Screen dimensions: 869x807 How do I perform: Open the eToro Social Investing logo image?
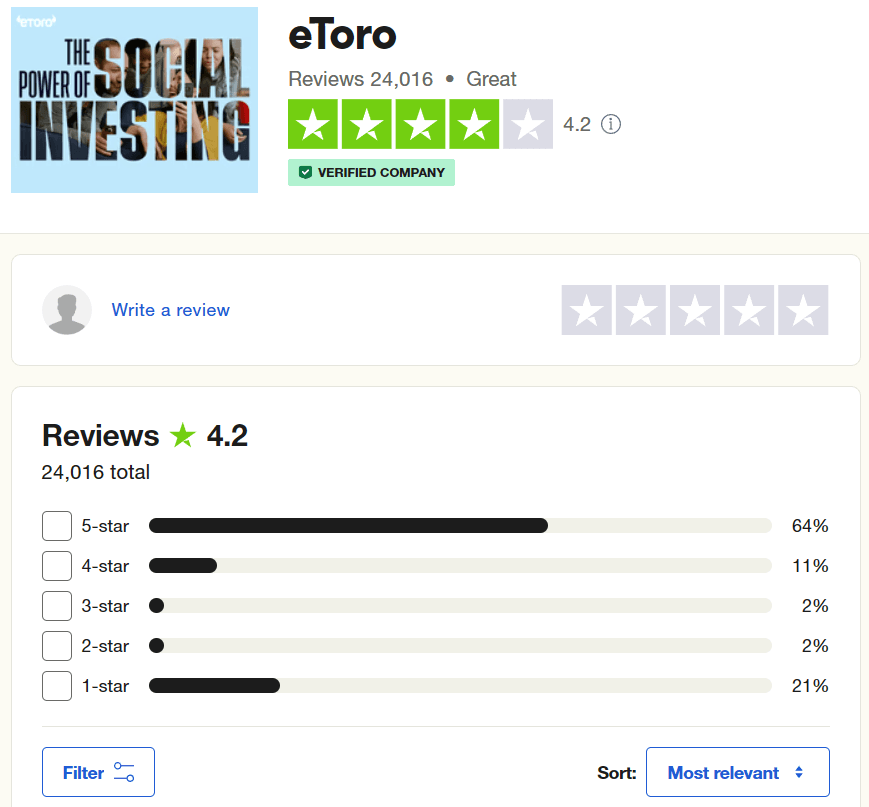[134, 100]
